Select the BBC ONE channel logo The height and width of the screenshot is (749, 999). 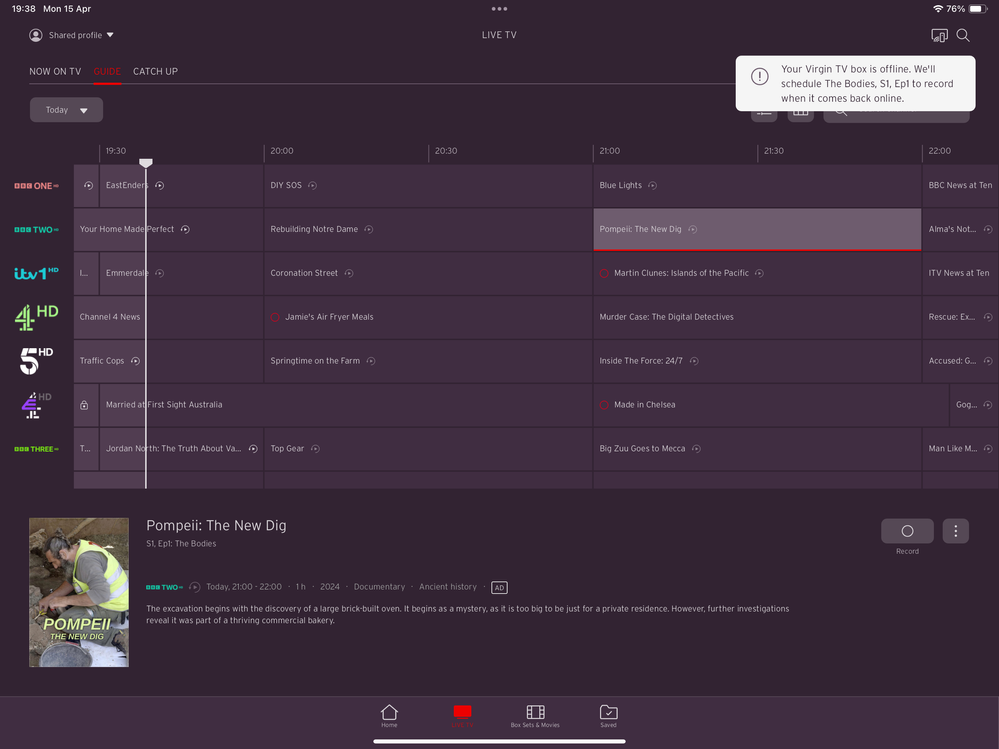[36, 186]
